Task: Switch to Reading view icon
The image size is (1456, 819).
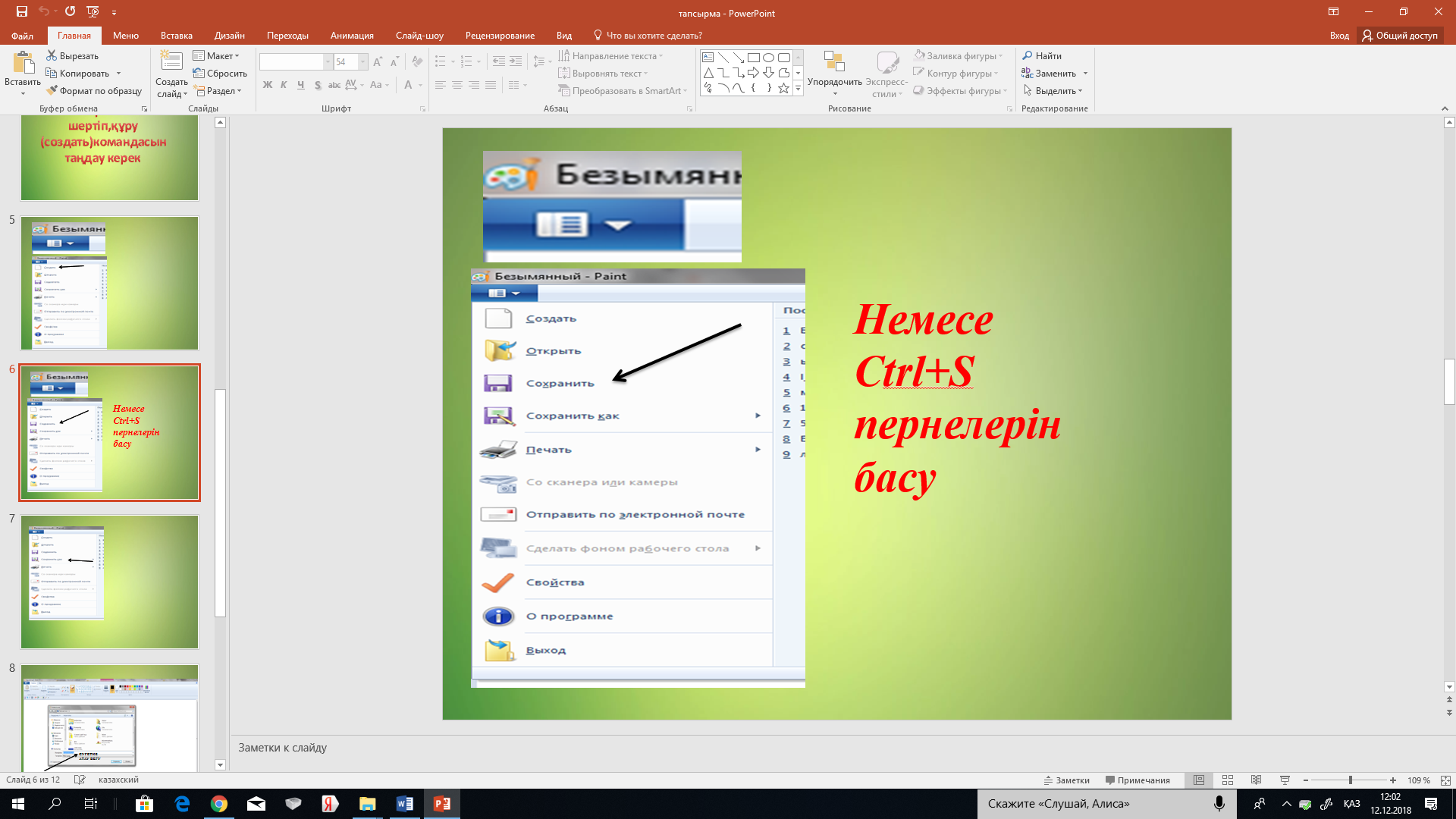Action: (1256, 780)
